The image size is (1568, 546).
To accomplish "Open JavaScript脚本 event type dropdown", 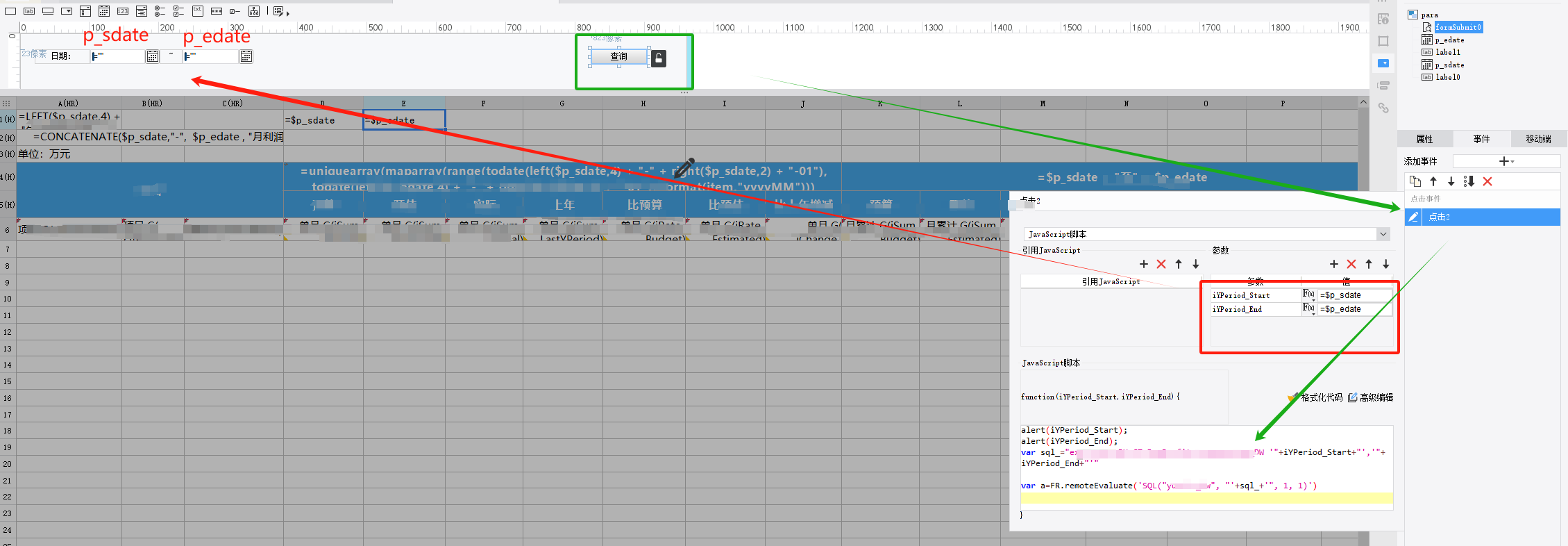I will point(1383,234).
